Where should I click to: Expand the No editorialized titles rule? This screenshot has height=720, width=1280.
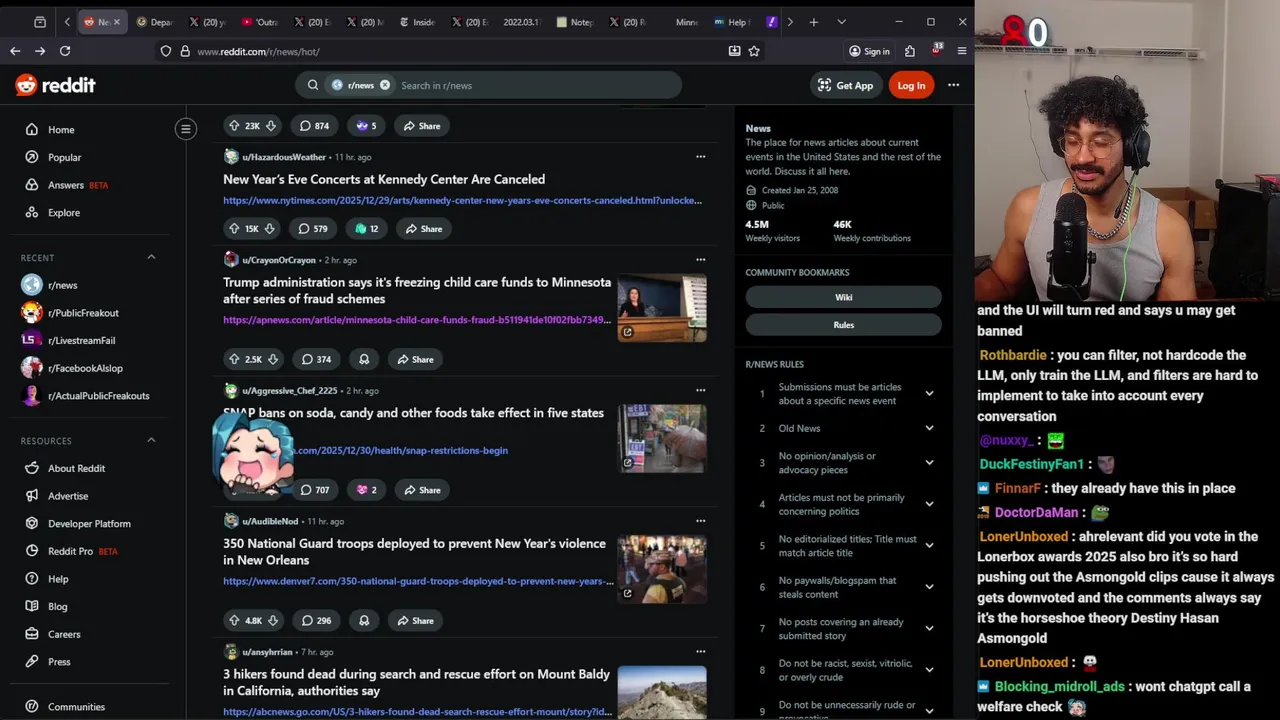click(929, 546)
